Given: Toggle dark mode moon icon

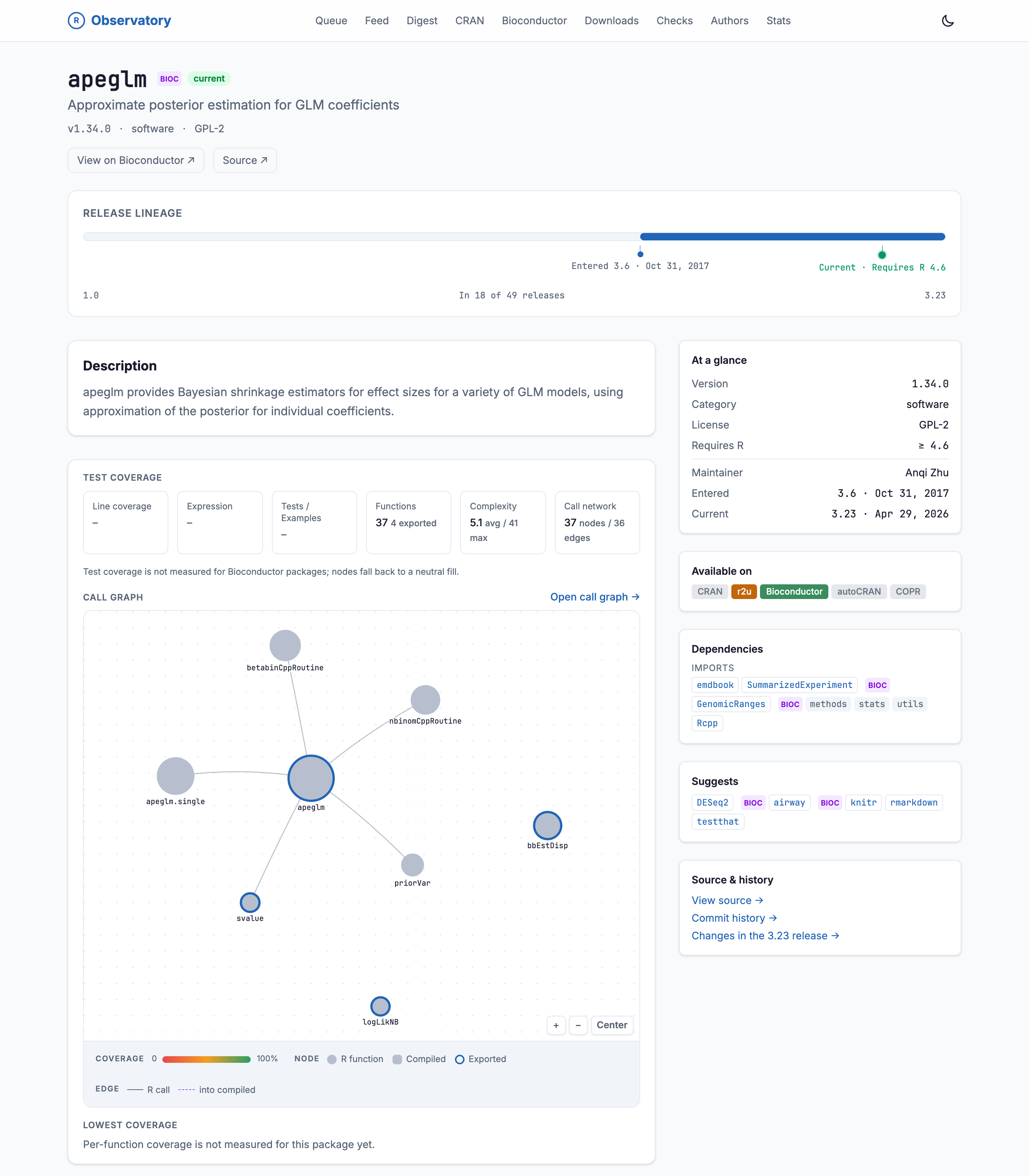Looking at the screenshot, I should pos(947,21).
